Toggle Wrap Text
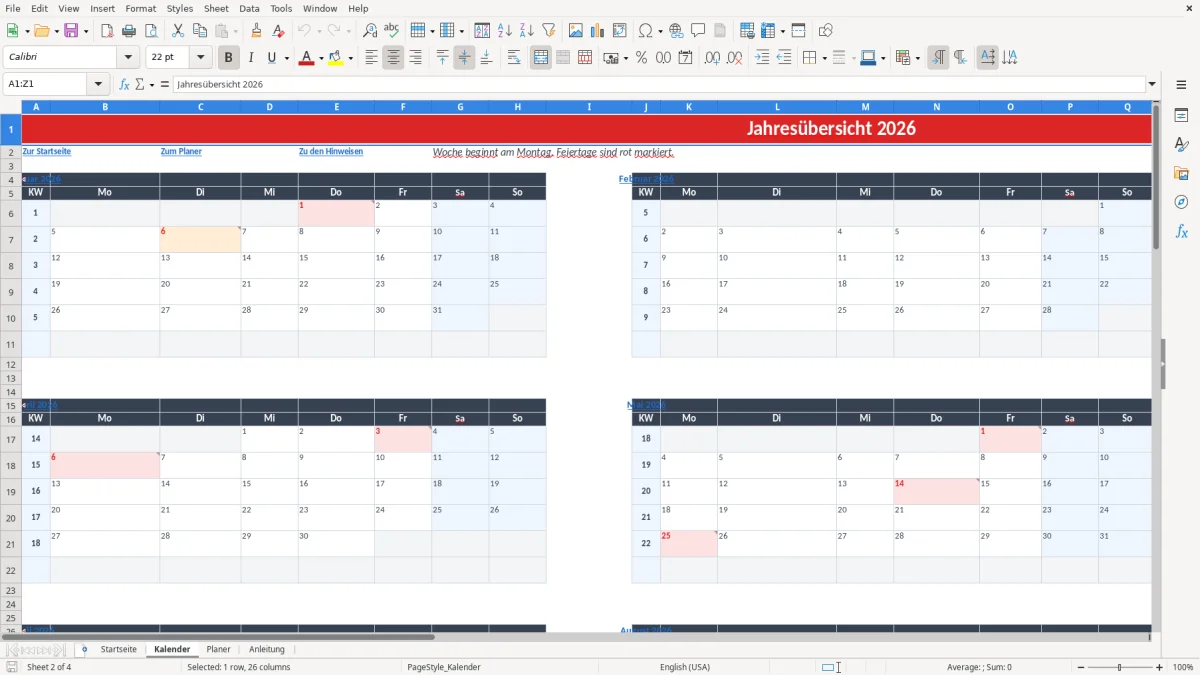 tap(513, 58)
